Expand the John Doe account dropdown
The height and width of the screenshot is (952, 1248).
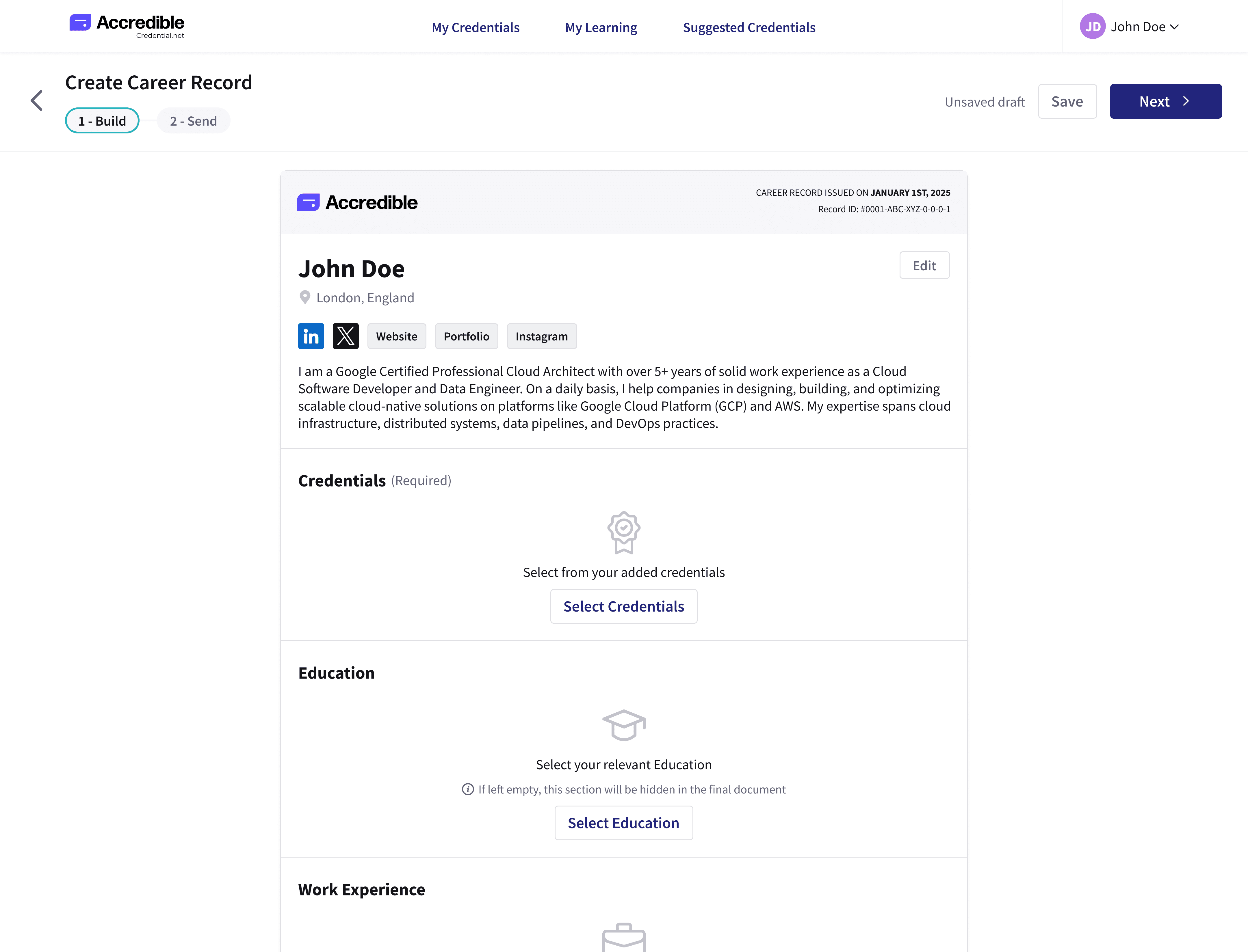pyautogui.click(x=1174, y=27)
